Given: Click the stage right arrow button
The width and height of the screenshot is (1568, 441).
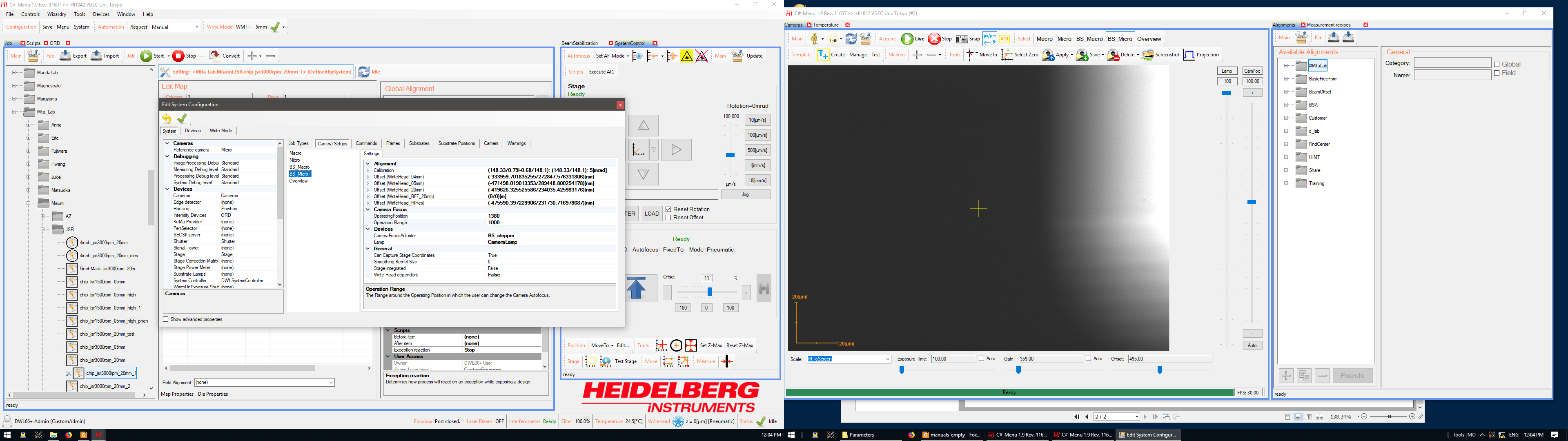Looking at the screenshot, I should 676,150.
